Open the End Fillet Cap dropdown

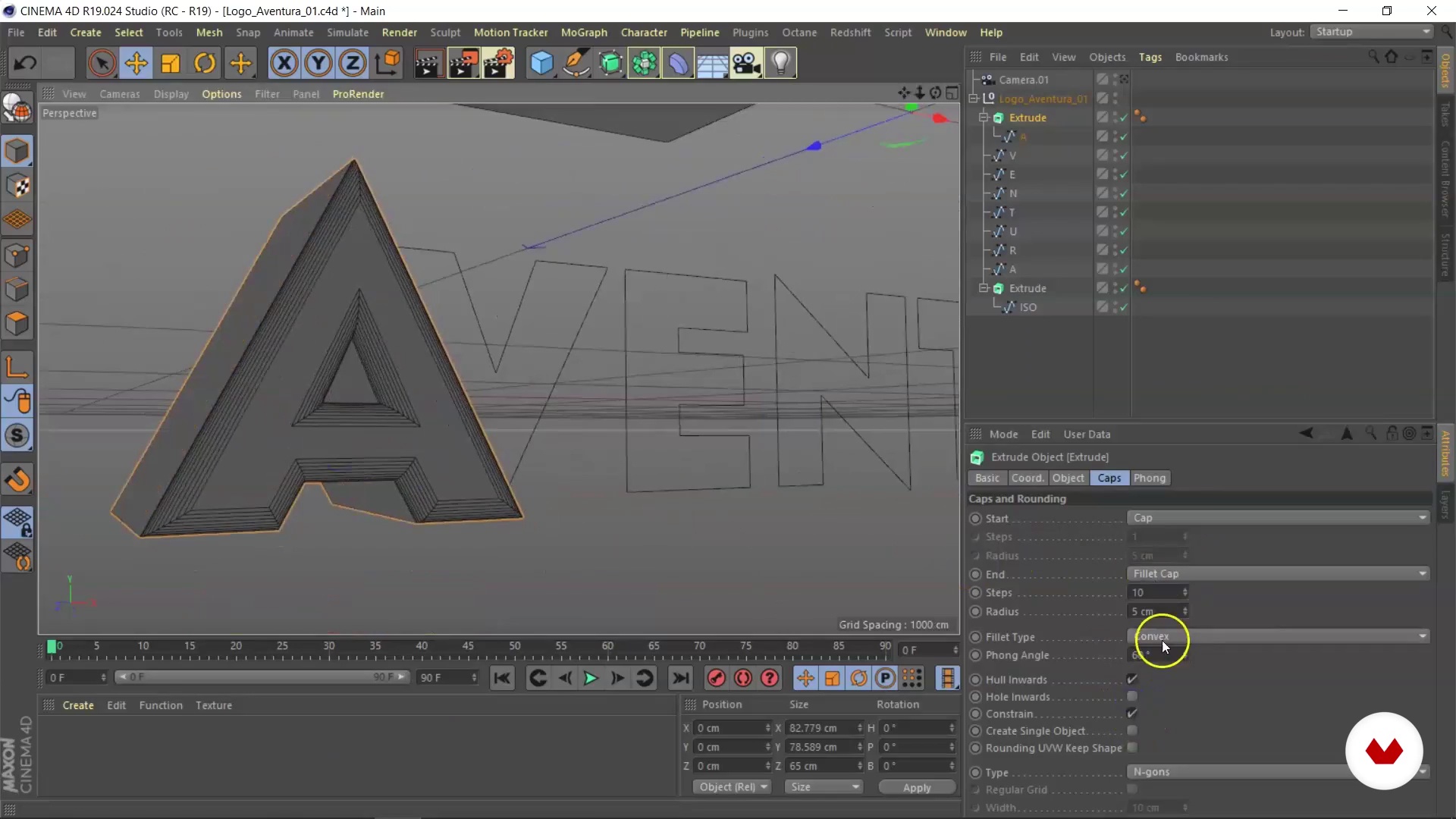pyautogui.click(x=1279, y=574)
